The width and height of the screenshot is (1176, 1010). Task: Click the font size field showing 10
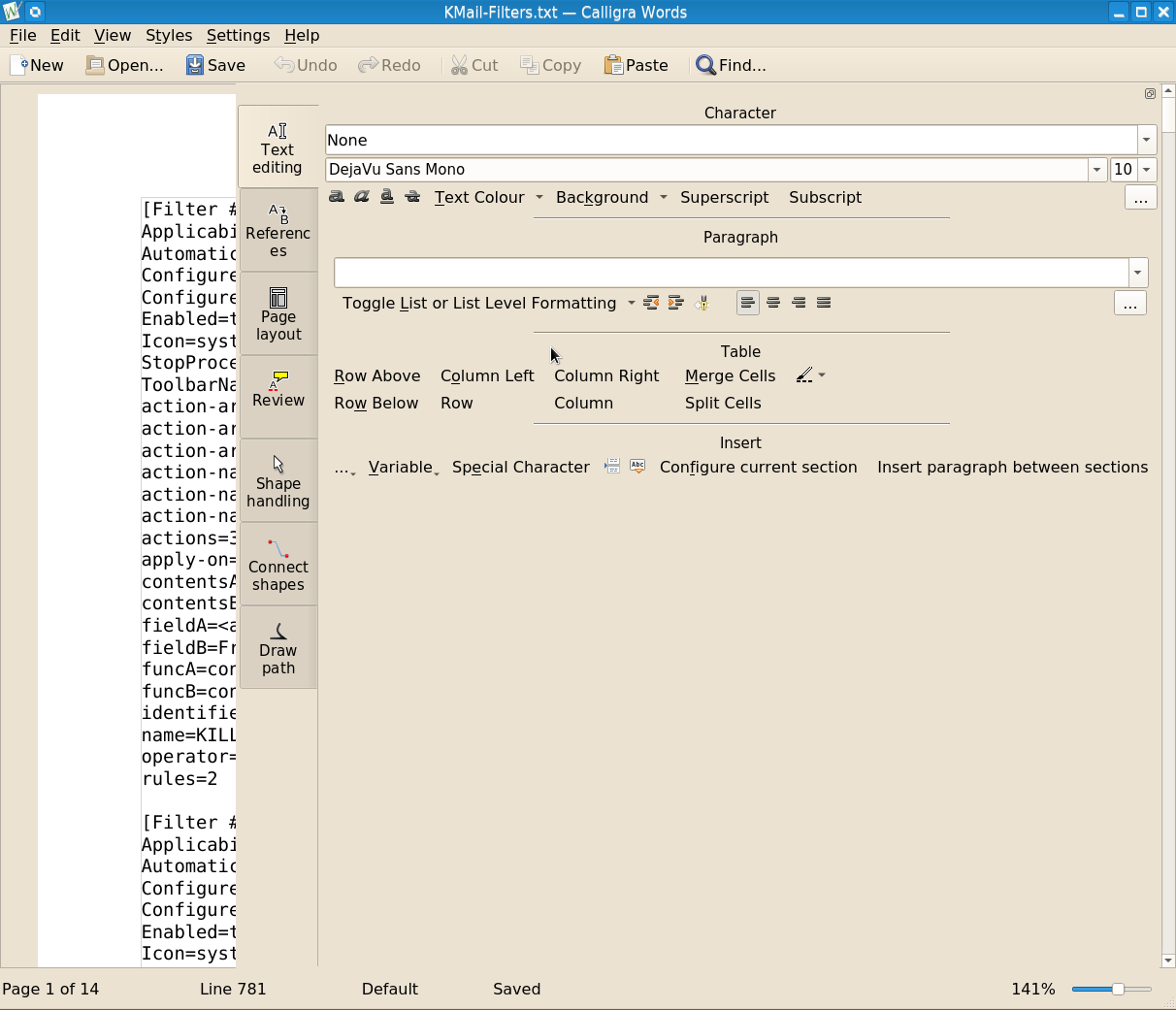tap(1124, 170)
